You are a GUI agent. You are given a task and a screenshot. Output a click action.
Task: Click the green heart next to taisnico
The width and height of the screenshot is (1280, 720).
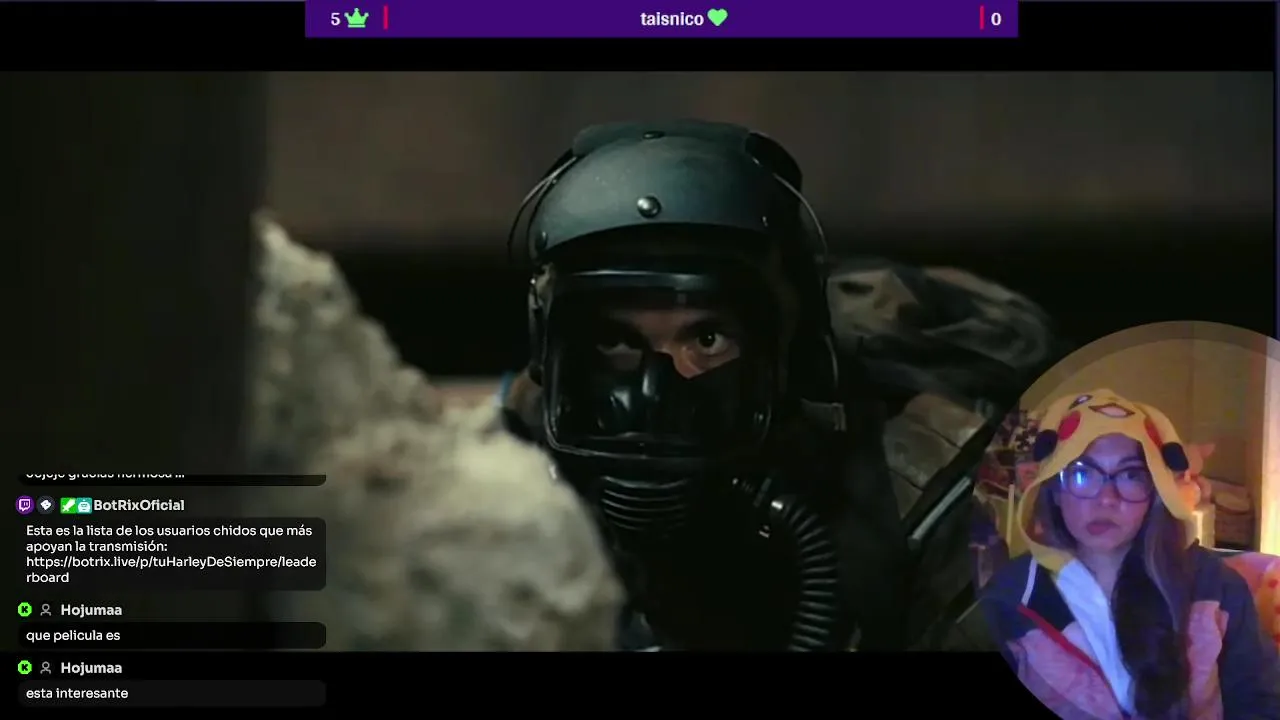(x=717, y=18)
